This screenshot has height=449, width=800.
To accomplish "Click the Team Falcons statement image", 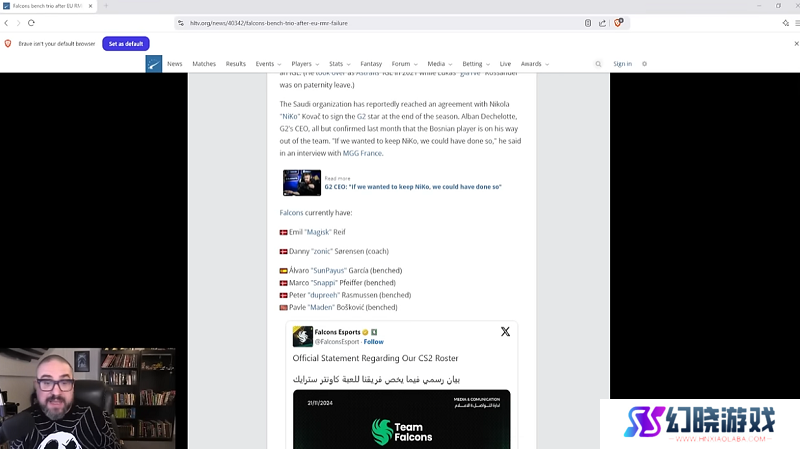I will click(x=402, y=419).
